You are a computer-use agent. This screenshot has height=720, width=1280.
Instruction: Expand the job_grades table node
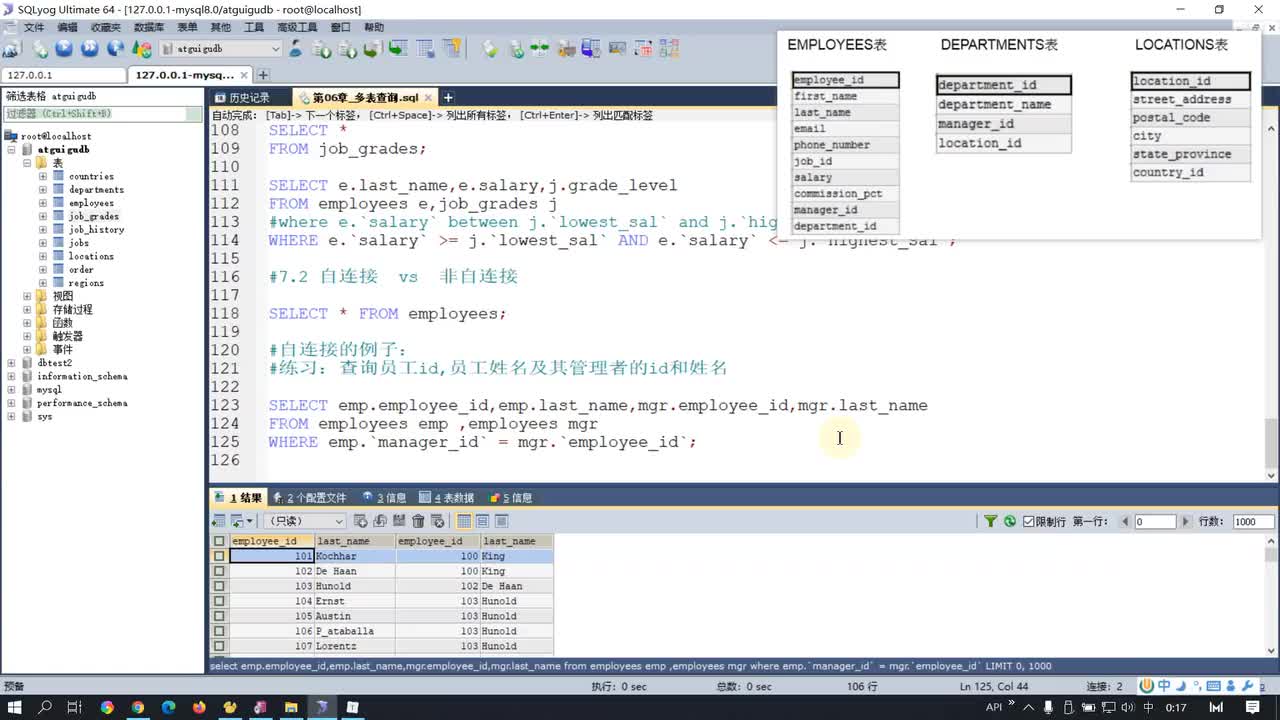pos(43,216)
